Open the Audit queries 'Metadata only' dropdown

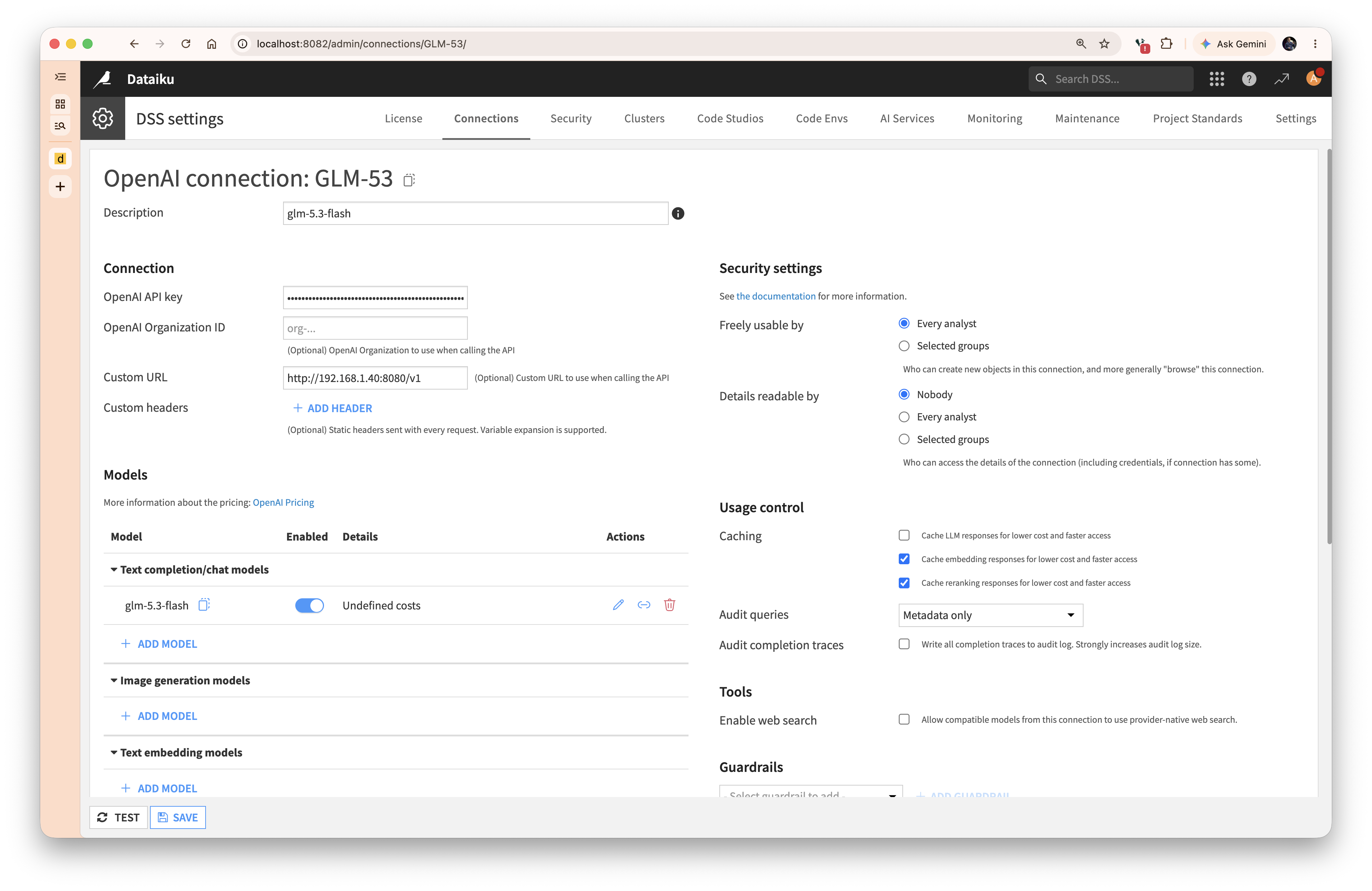(x=990, y=615)
